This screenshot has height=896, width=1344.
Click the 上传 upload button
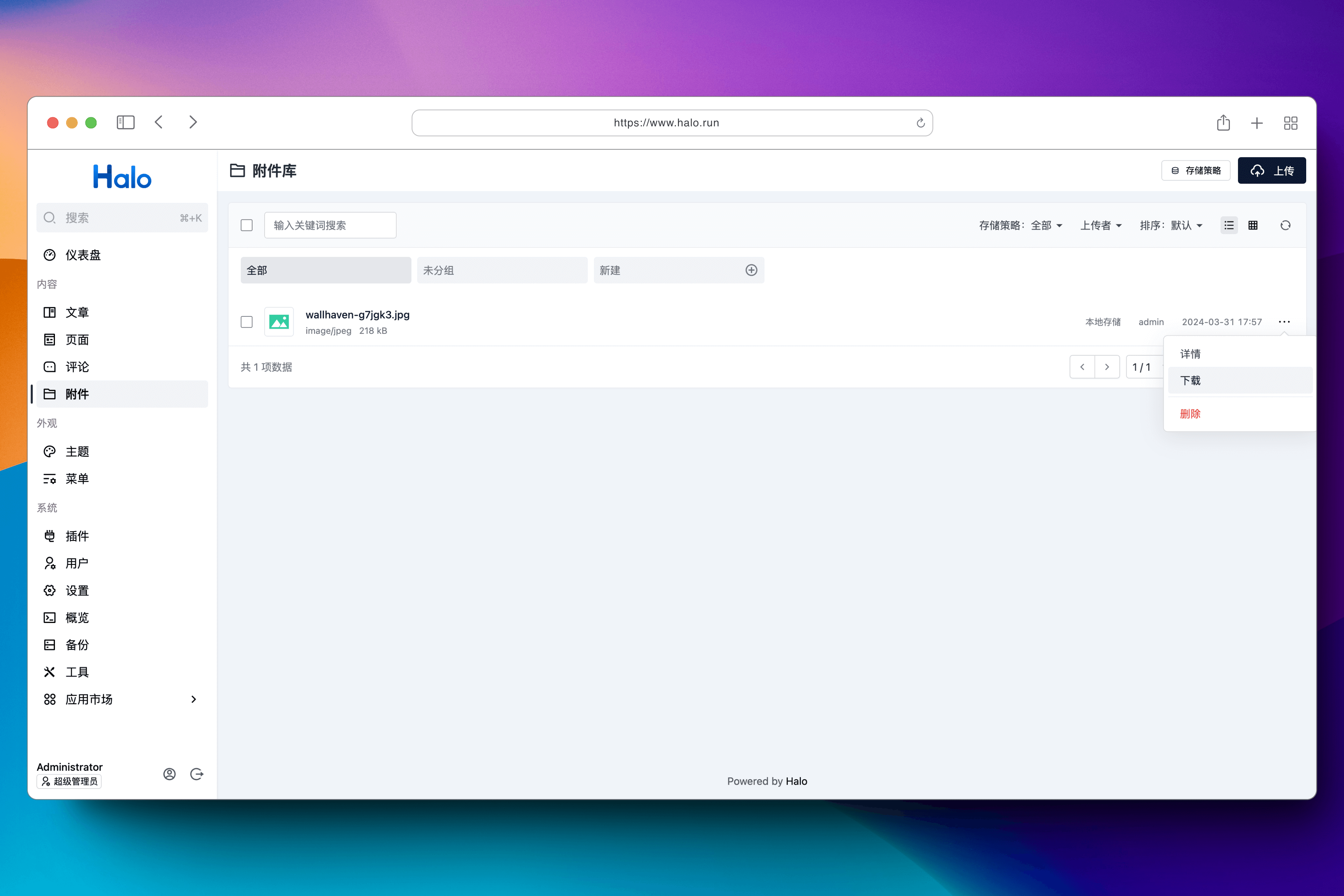[x=1272, y=170]
